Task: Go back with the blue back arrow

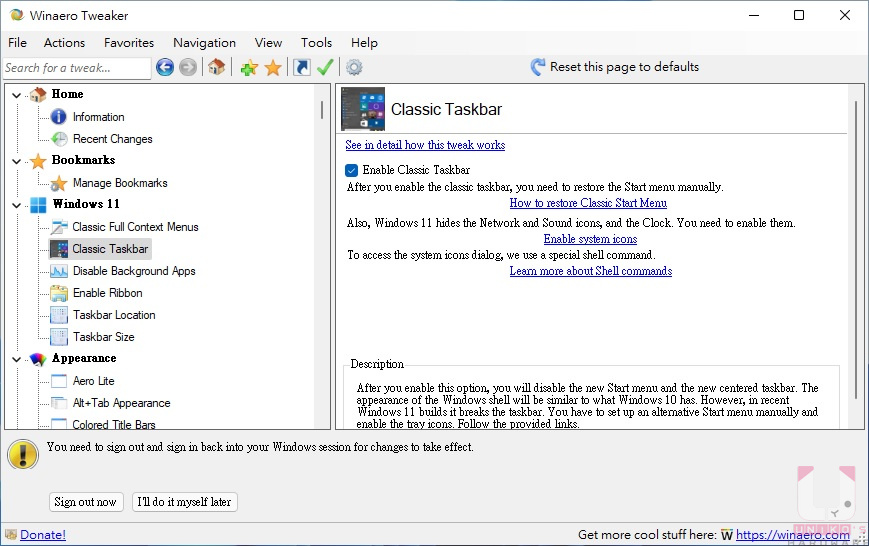Action: click(165, 68)
